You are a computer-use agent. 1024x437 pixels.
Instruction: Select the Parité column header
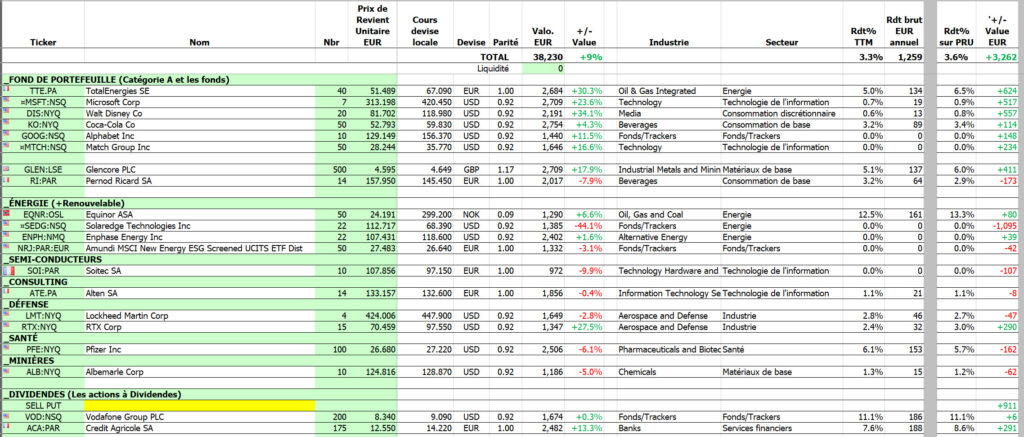505,42
